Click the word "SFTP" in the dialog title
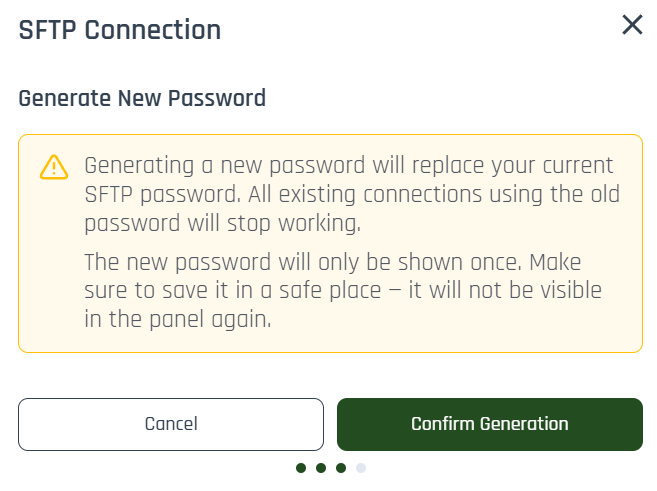Screen dimensions: 657x491 click(x=47, y=29)
